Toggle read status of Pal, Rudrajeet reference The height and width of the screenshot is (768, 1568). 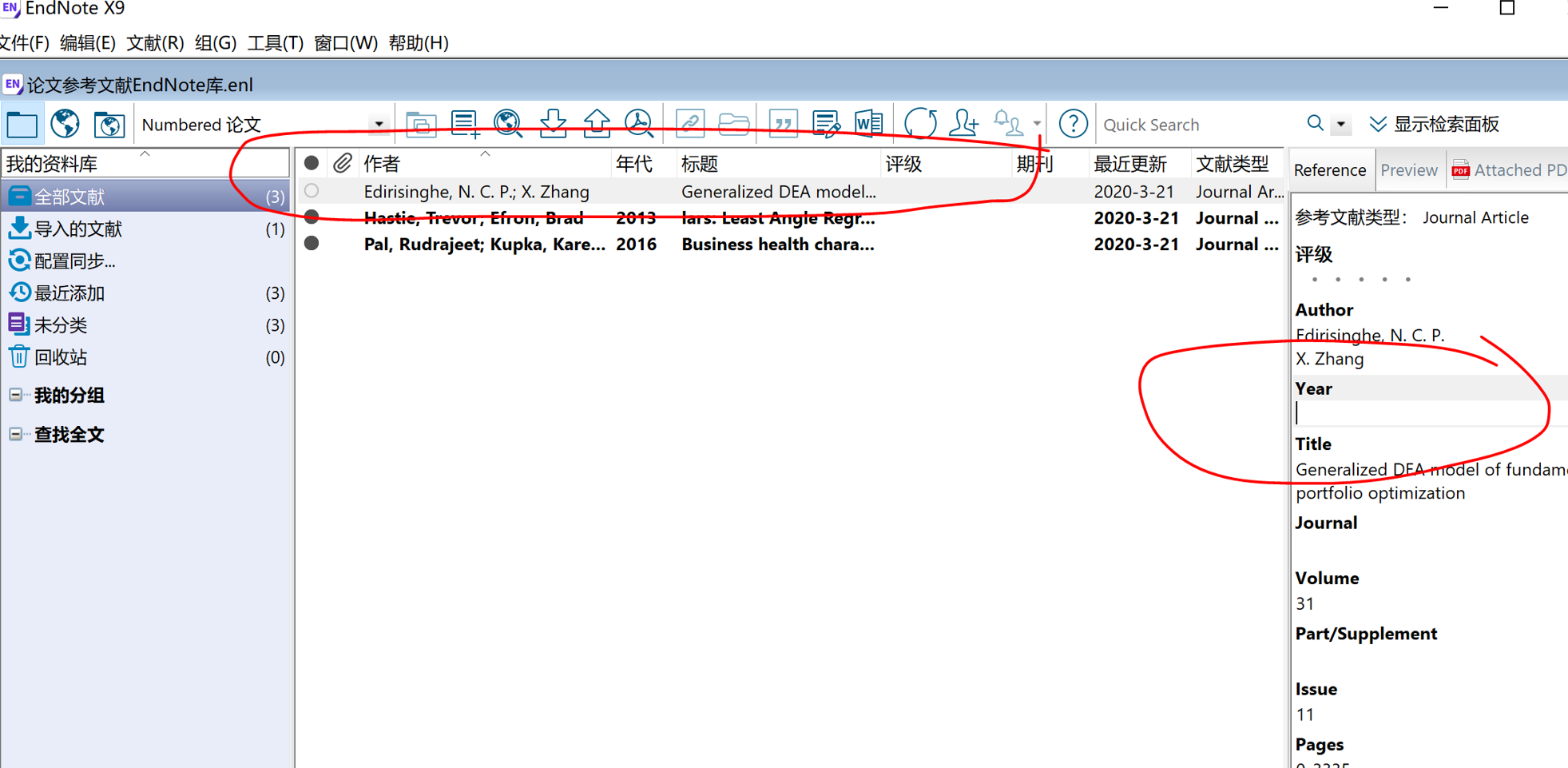(x=312, y=243)
